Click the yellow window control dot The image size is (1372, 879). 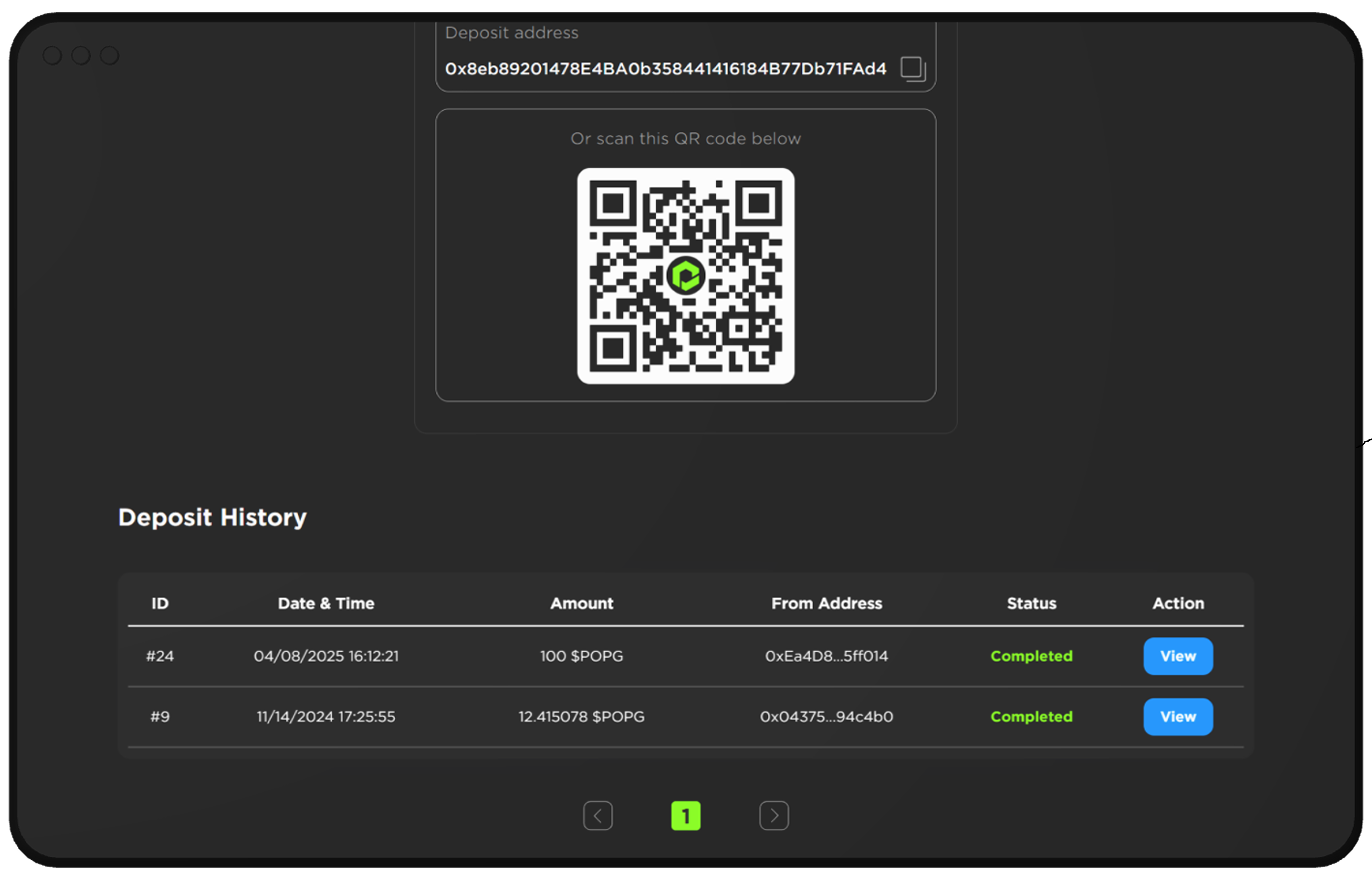tap(81, 55)
